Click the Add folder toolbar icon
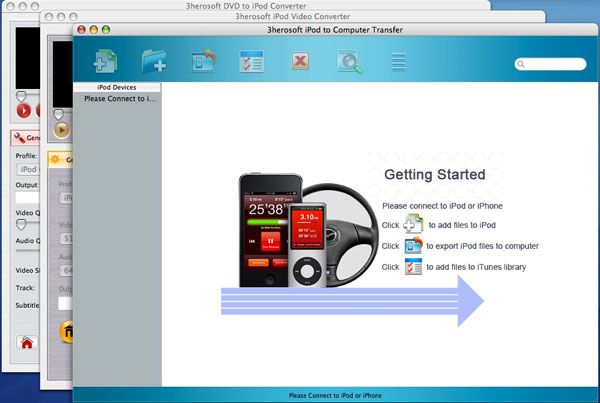Screen dimensions: 600x403 point(154,61)
